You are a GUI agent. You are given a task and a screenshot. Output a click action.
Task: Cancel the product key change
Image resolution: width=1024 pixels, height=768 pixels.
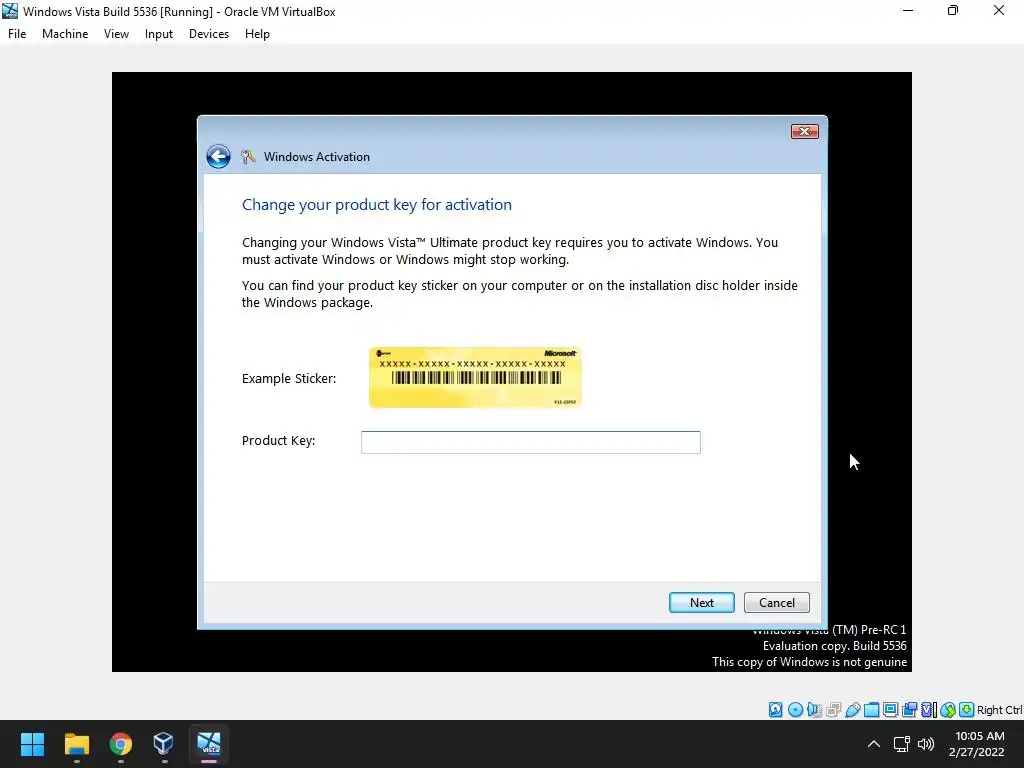pyautogui.click(x=776, y=603)
